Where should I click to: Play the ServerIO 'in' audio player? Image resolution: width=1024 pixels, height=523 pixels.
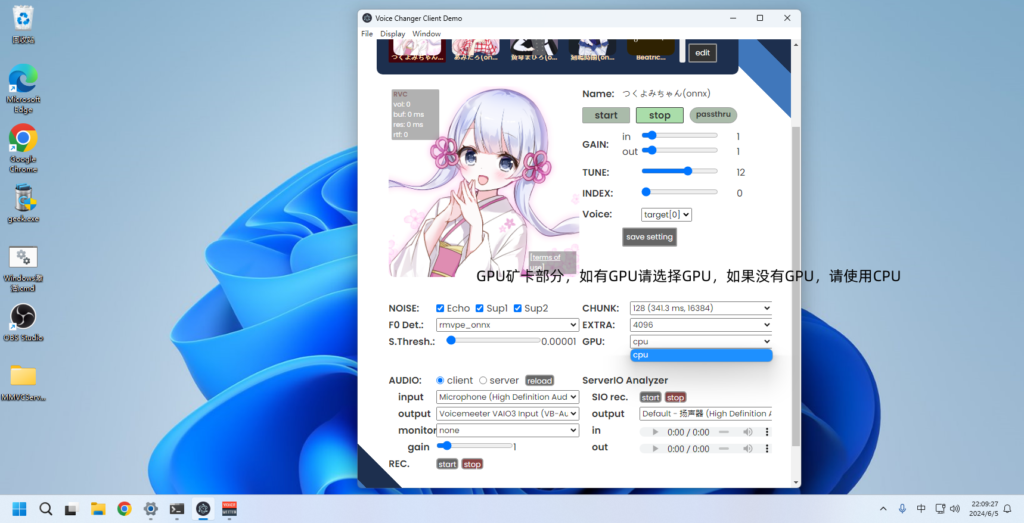(656, 432)
